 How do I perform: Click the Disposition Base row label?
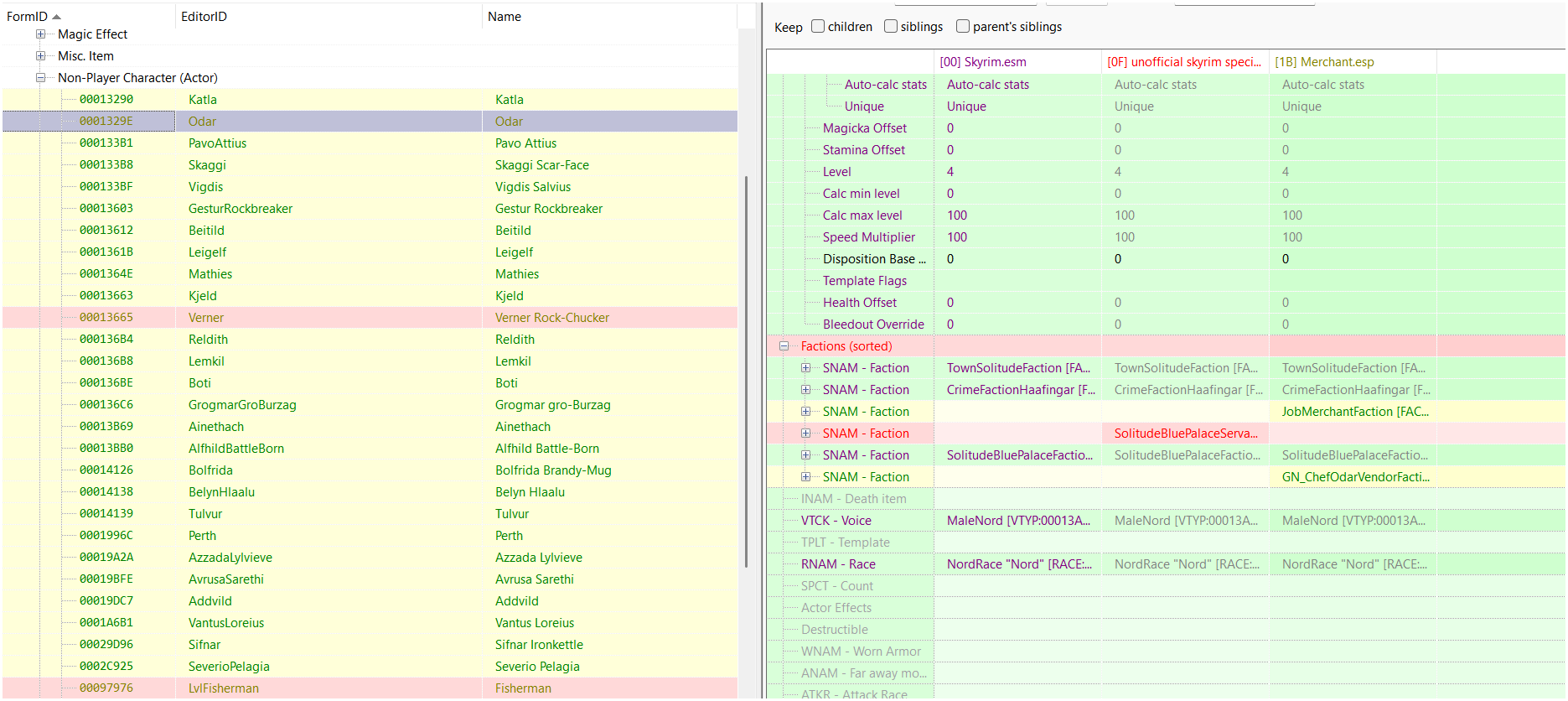pos(874,259)
